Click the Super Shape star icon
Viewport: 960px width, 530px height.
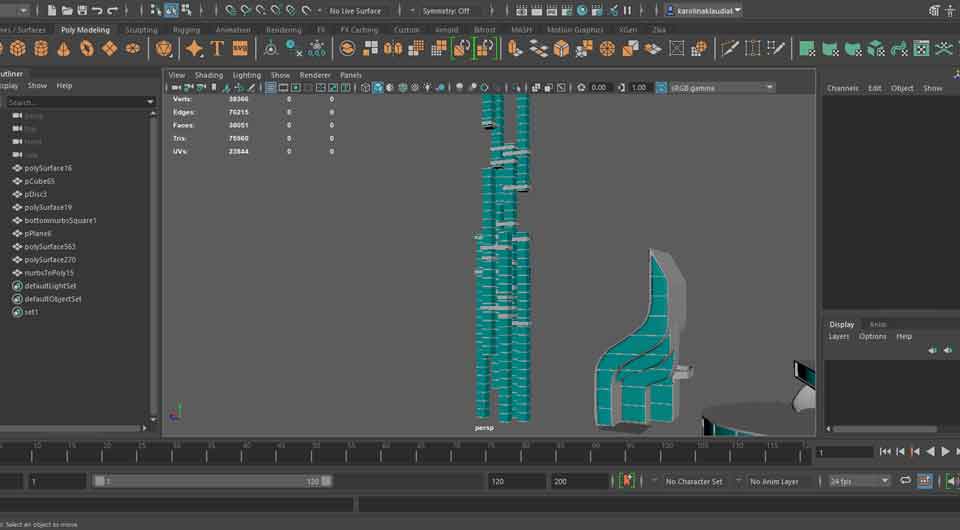[194, 48]
